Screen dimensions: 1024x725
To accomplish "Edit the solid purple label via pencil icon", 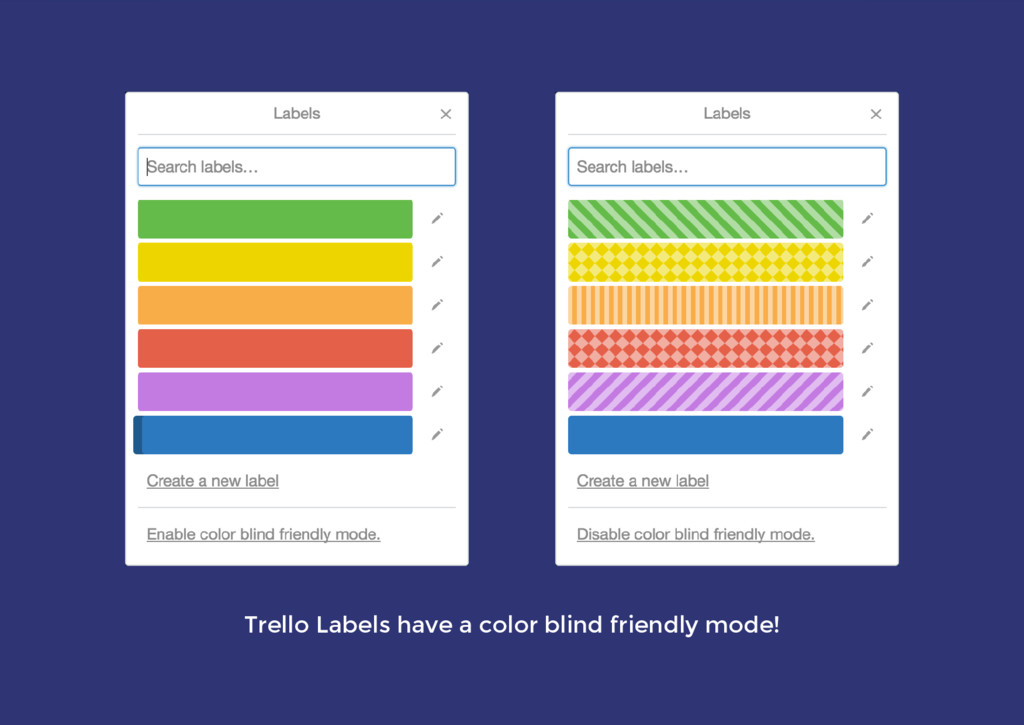I will point(437,391).
